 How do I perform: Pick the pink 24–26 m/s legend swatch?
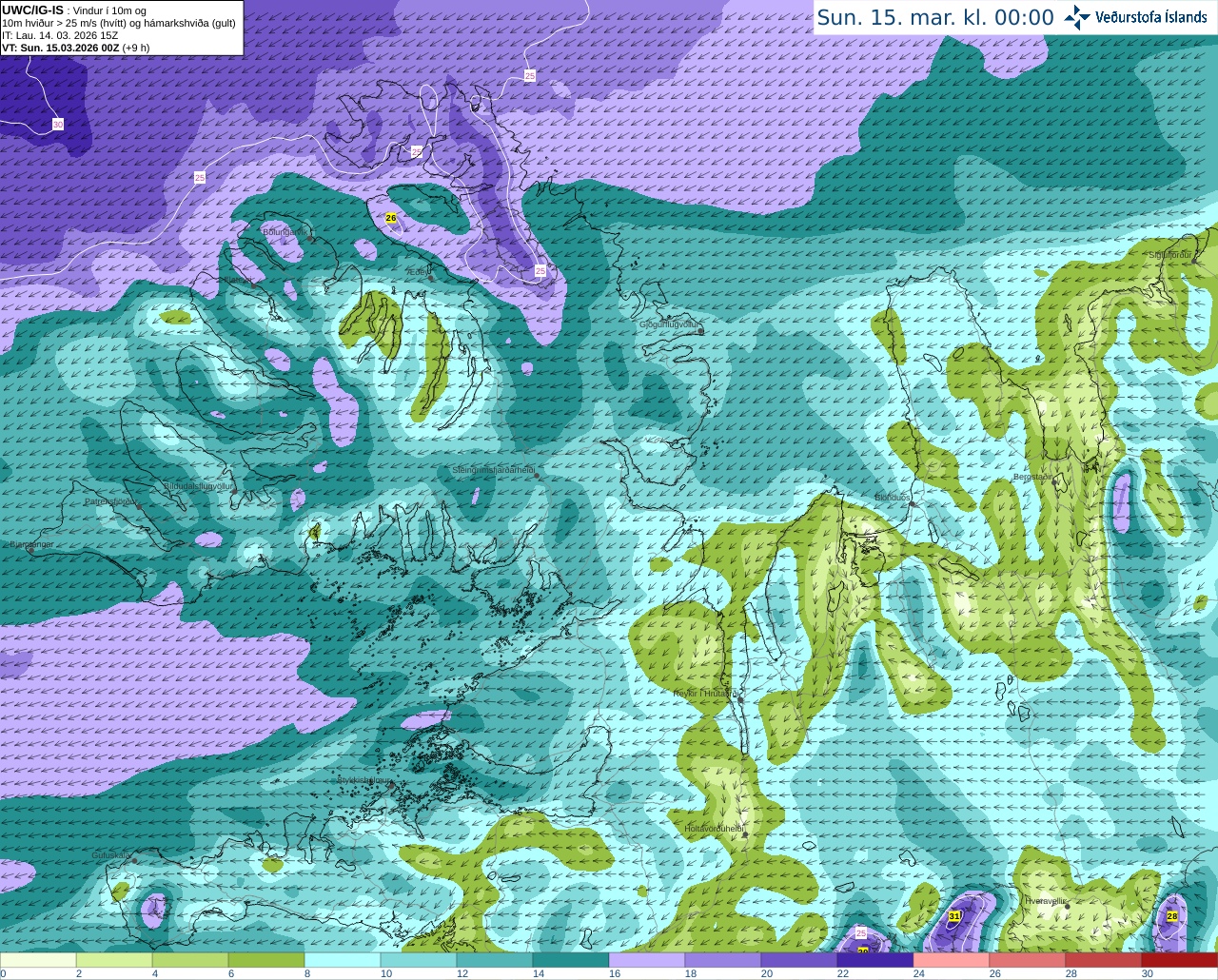point(952,960)
